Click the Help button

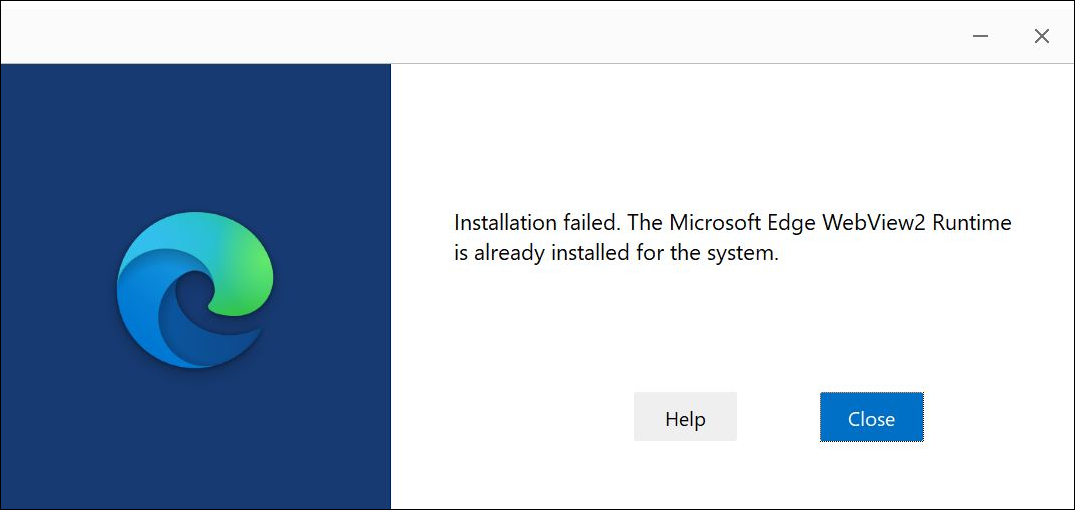click(685, 417)
